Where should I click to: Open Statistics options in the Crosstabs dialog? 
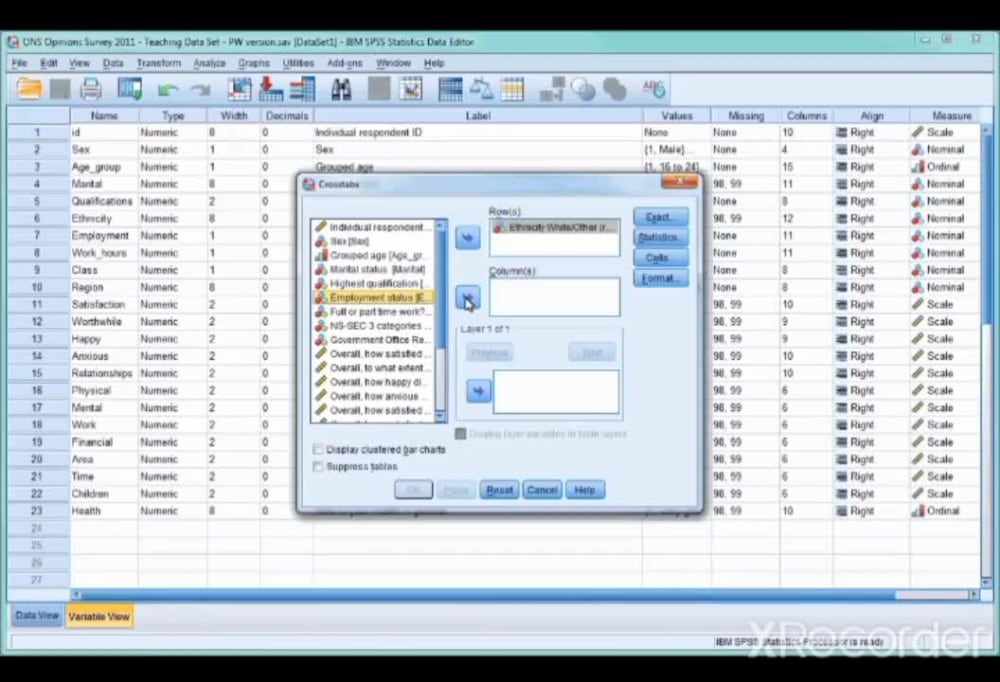point(659,237)
